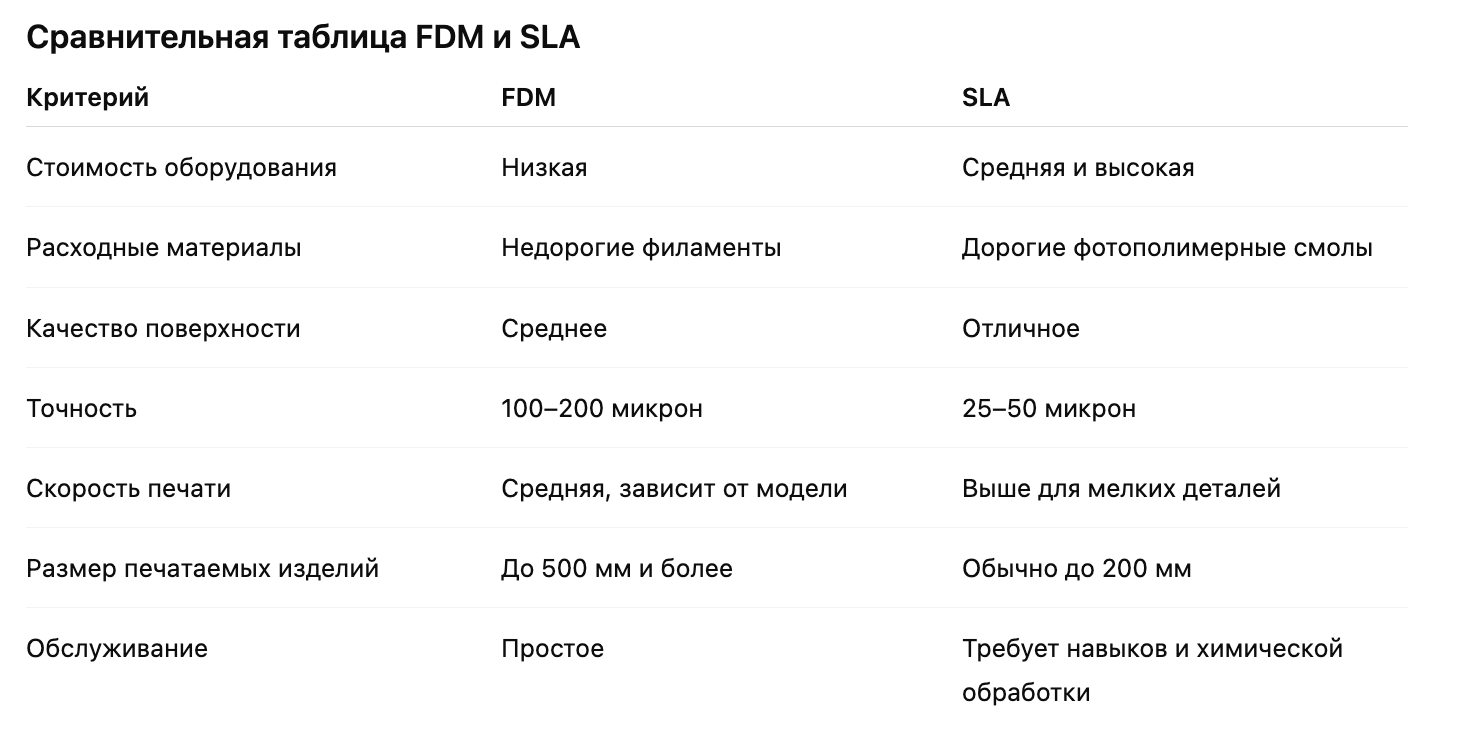Click the heading 'Сравнительная таблица FDM и SLA'

[302, 38]
